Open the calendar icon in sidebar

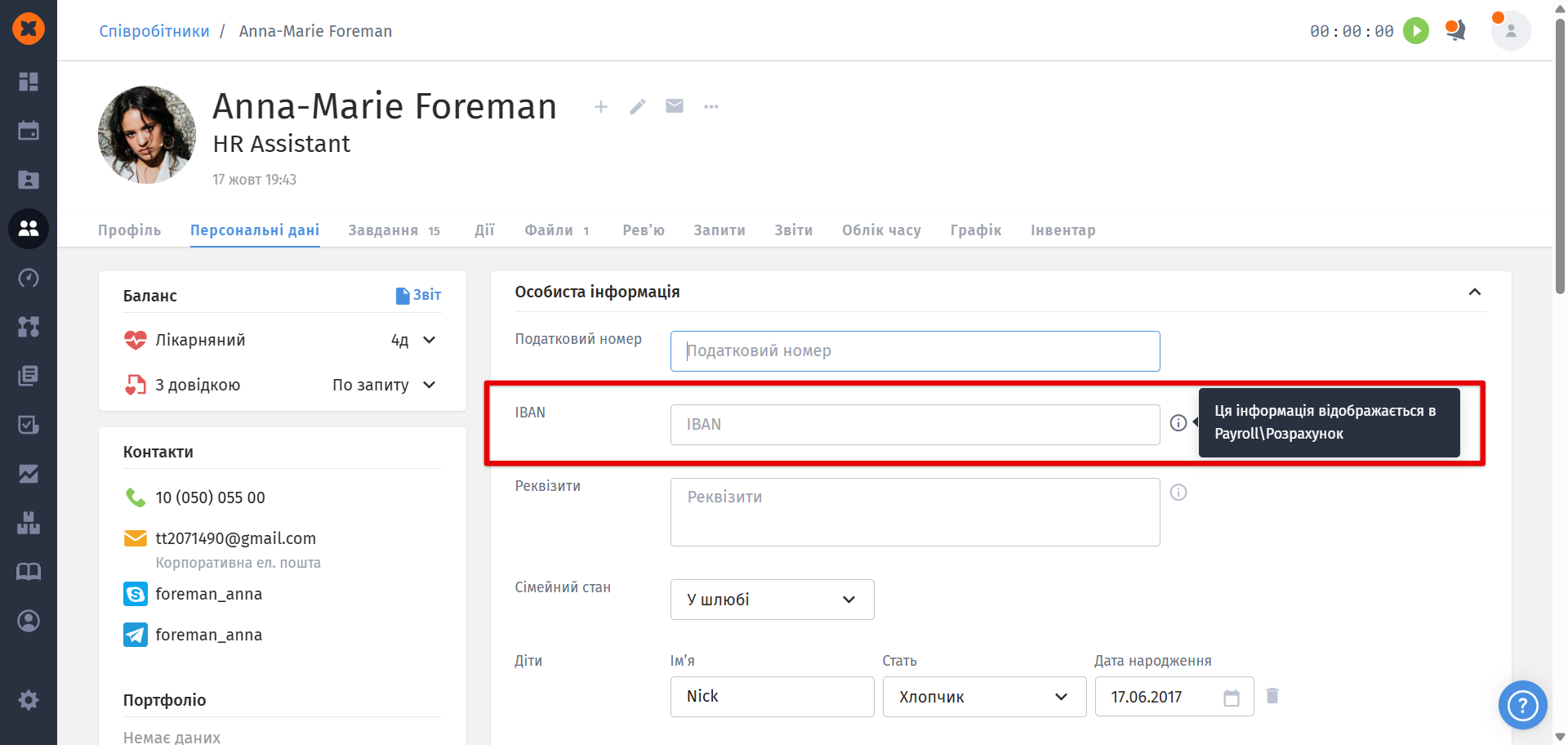(x=29, y=131)
